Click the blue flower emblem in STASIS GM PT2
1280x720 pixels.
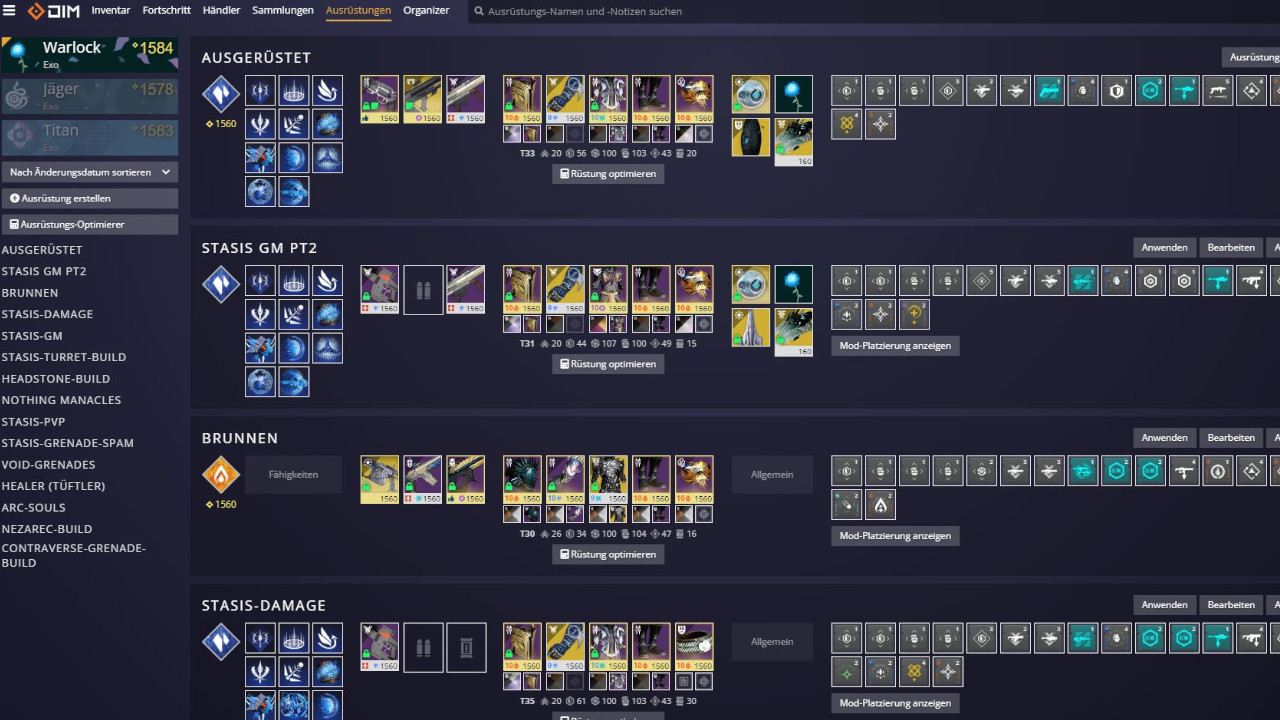(793, 284)
